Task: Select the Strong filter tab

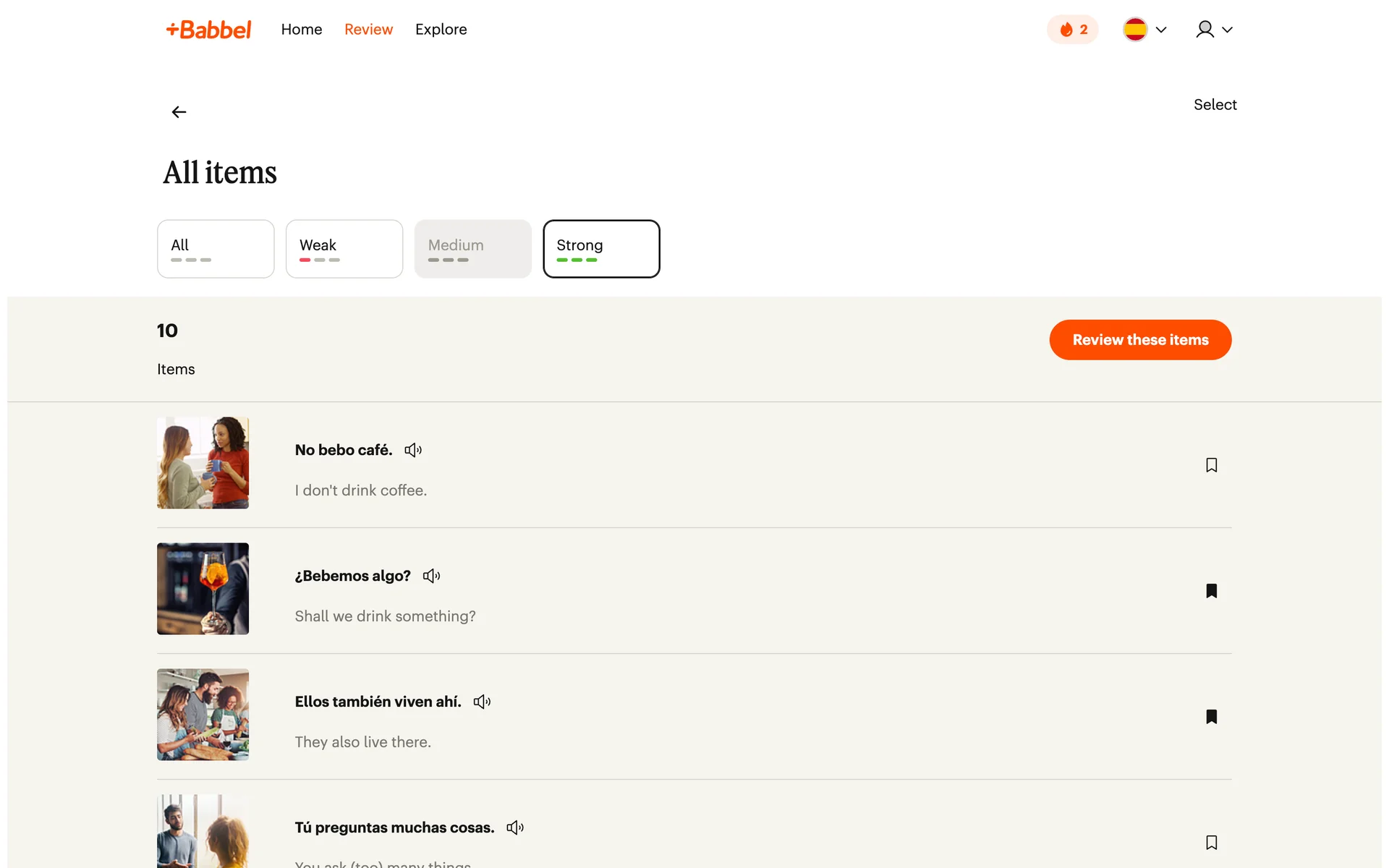Action: point(601,249)
